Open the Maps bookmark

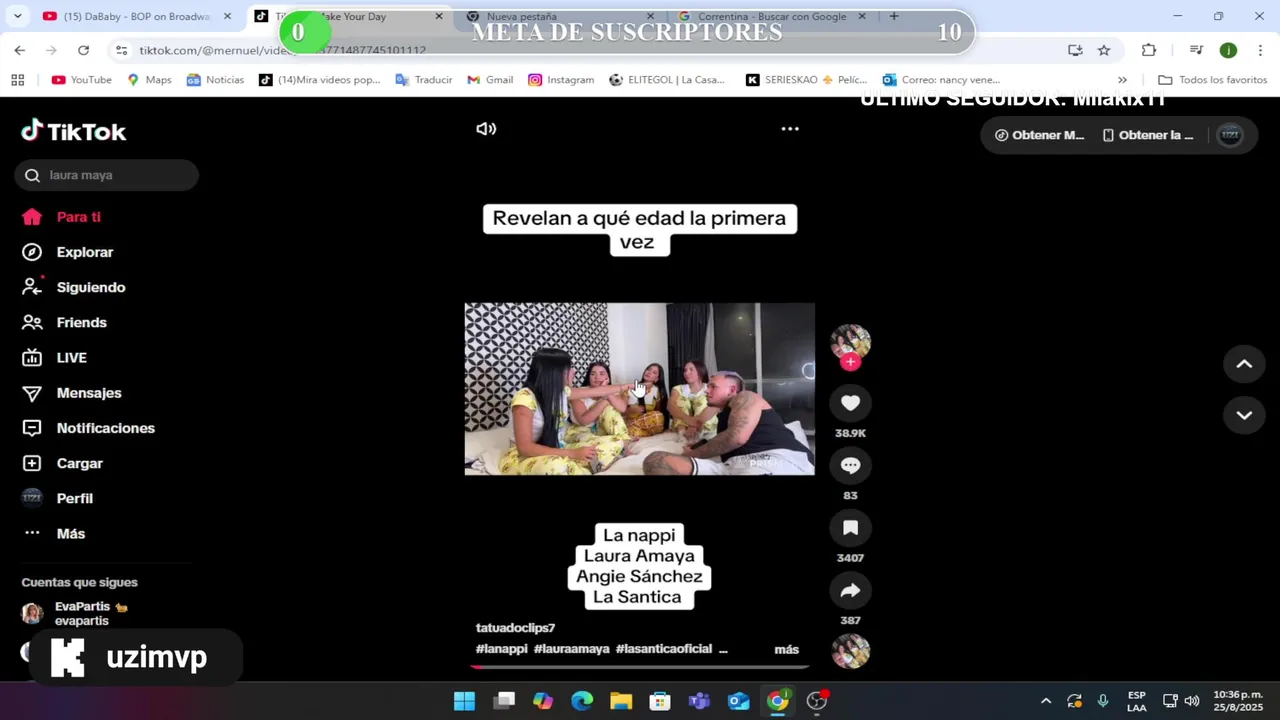click(148, 80)
